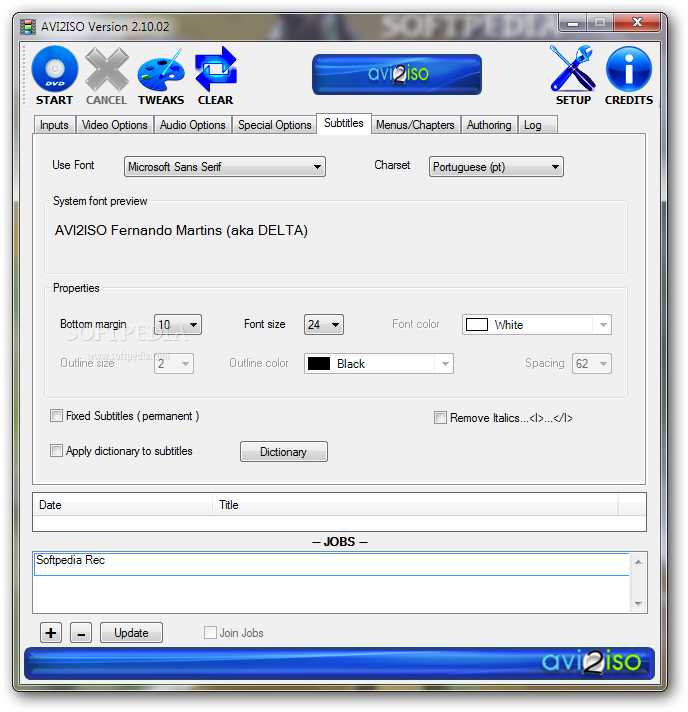Click the AVI2ISO title bar app icon
The width and height of the screenshot is (688, 712).
28,27
